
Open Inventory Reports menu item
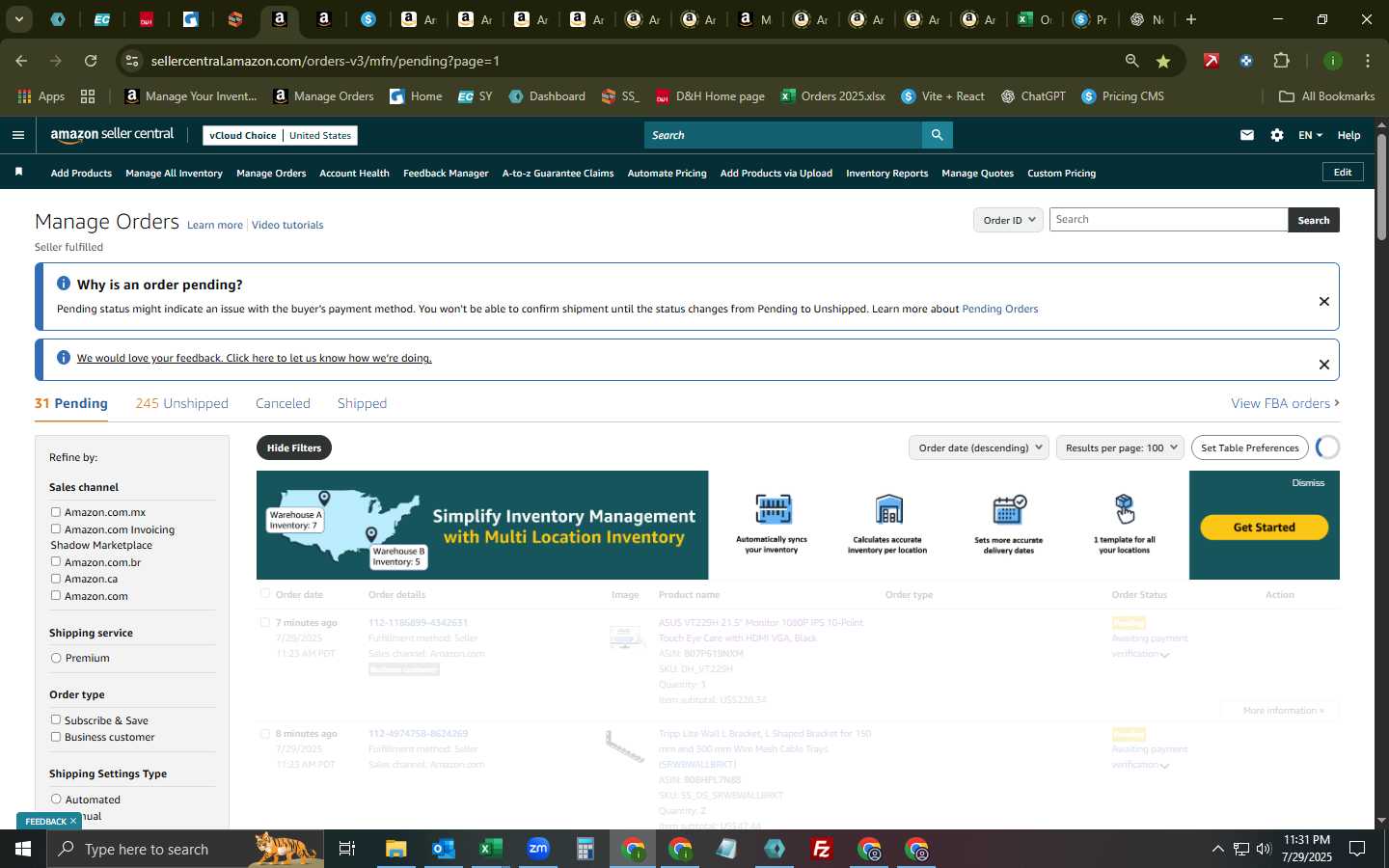(x=886, y=173)
